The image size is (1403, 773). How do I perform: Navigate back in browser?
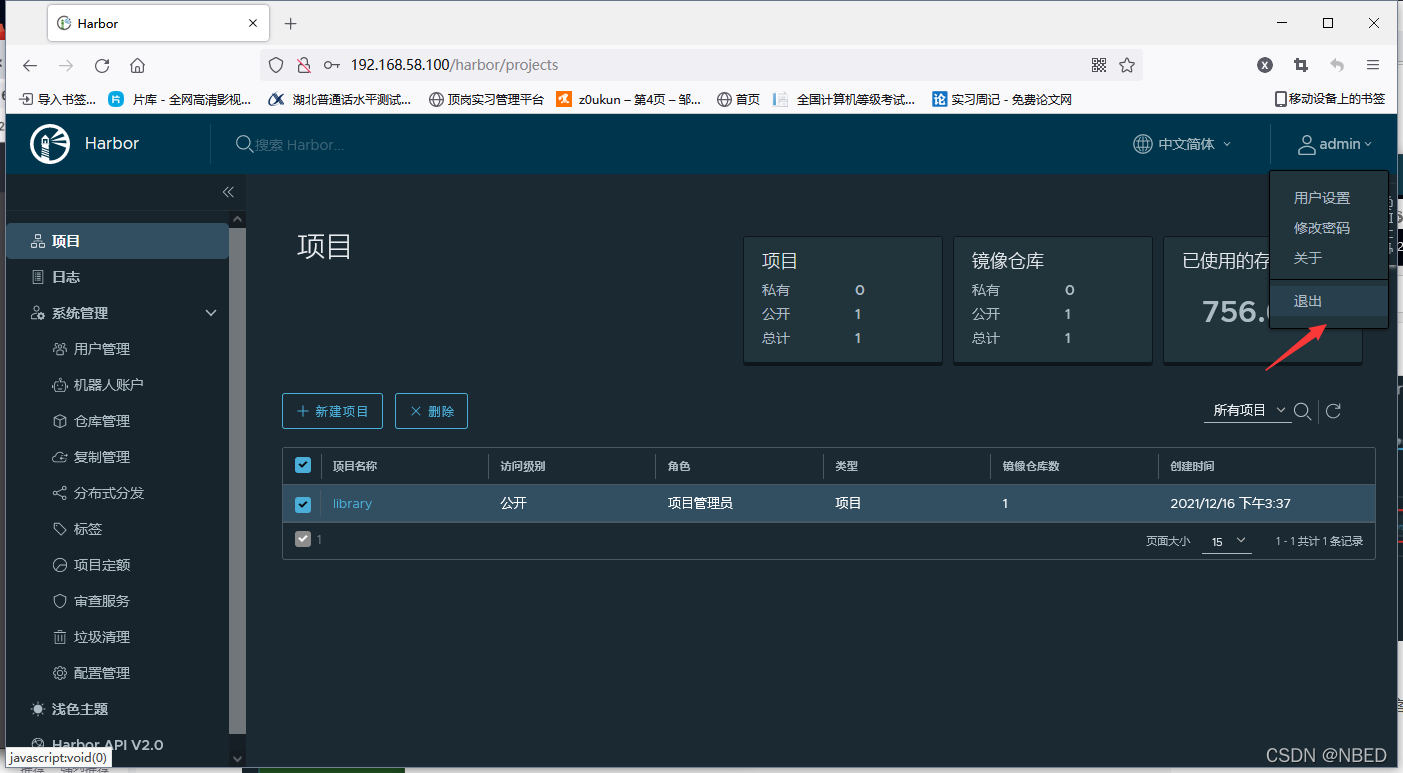[30, 65]
